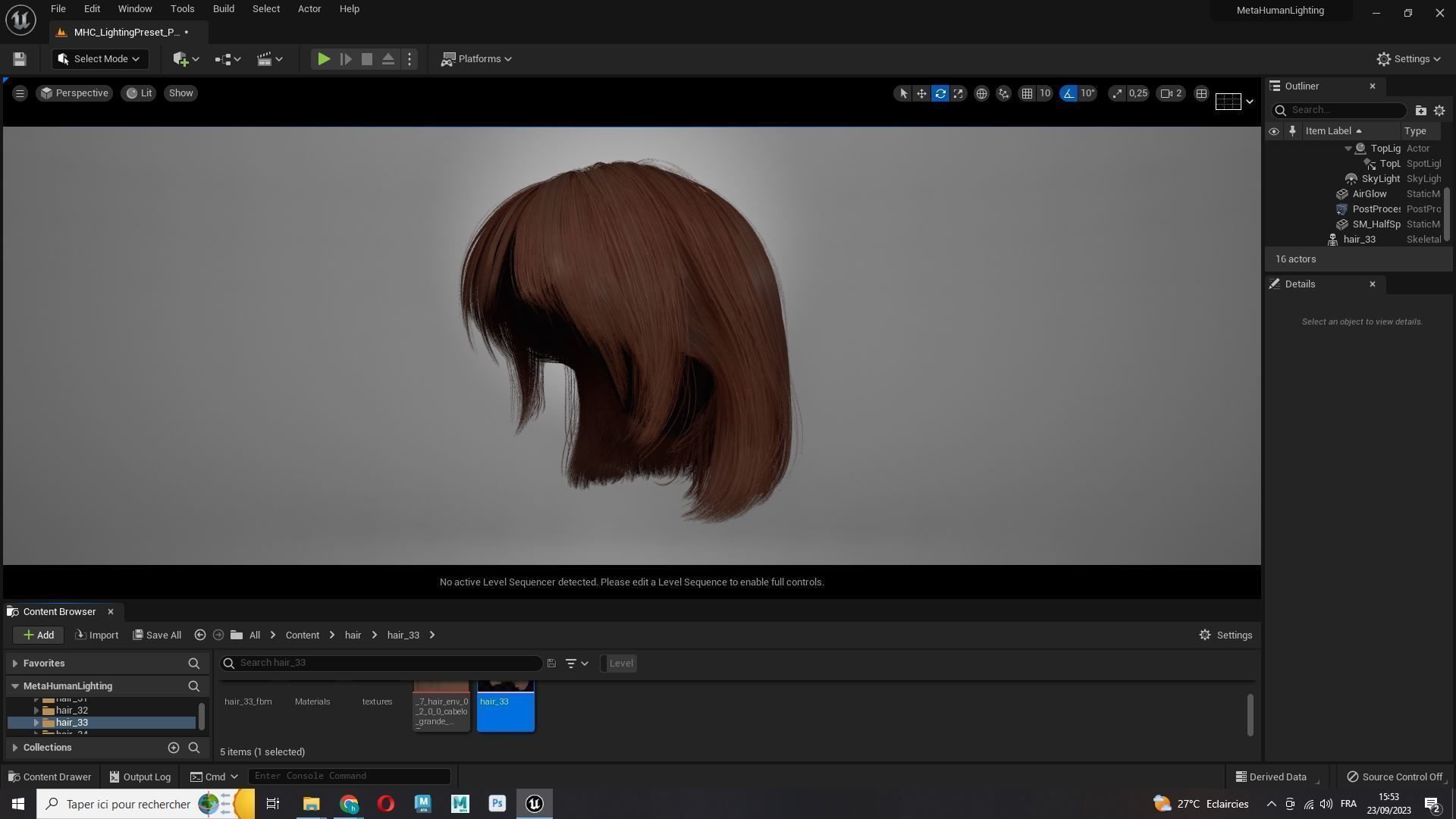The image size is (1456, 819).
Task: Click Save All in Content Browser
Action: point(157,635)
